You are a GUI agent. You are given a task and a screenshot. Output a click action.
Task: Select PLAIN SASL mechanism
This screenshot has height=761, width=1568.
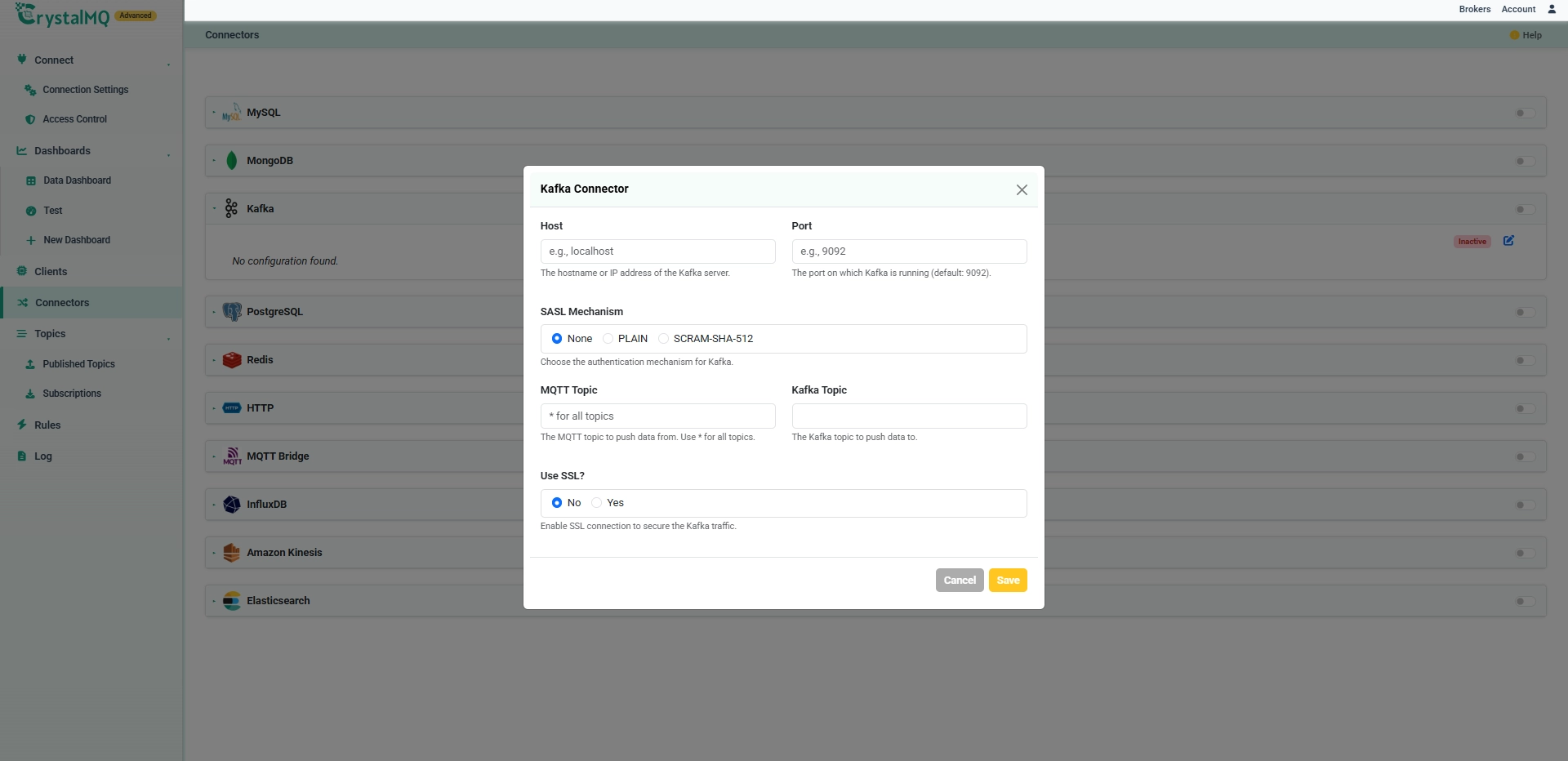pyautogui.click(x=608, y=339)
